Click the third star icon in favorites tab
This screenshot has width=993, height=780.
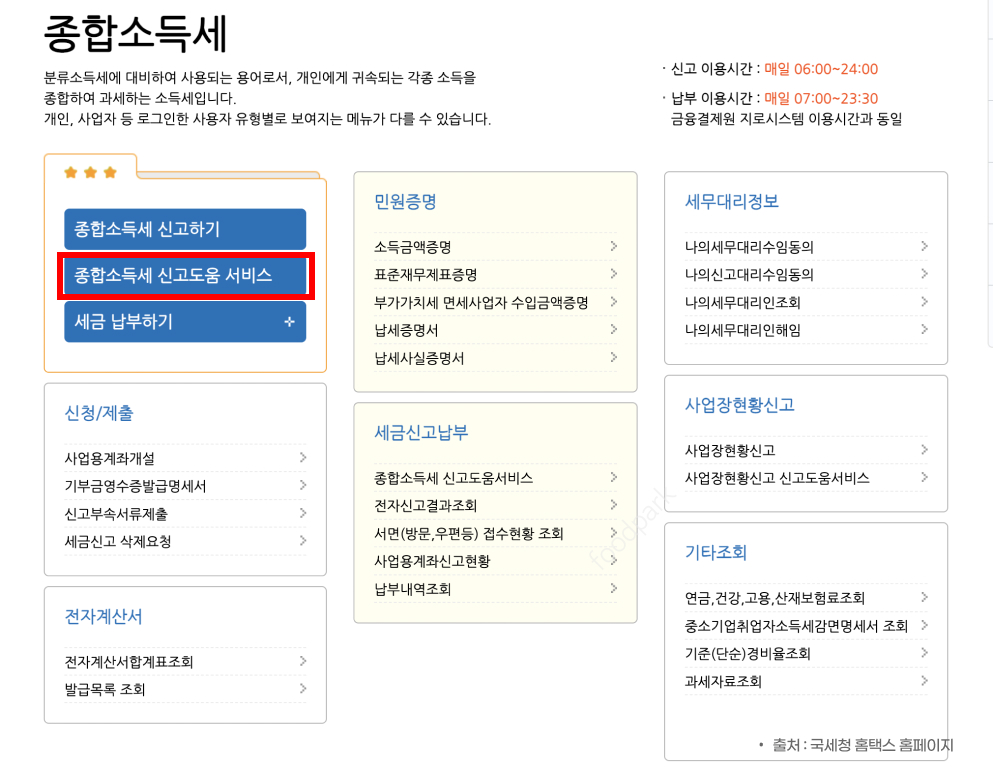click(110, 171)
